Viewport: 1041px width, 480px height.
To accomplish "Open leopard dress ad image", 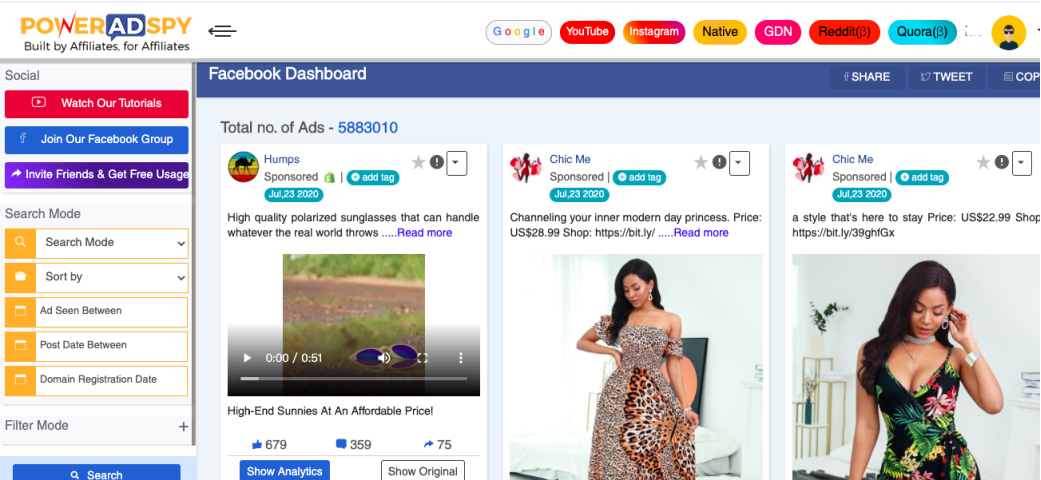I will (x=636, y=366).
